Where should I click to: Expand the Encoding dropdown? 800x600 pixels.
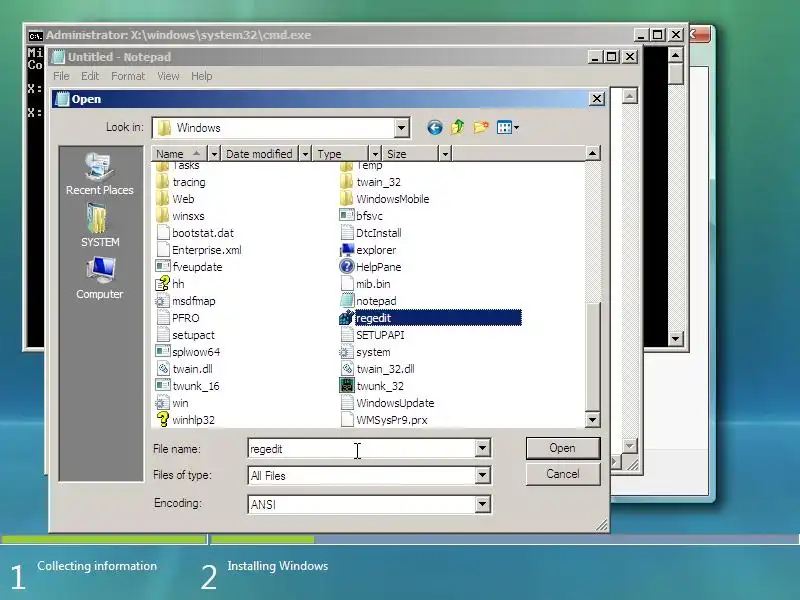pyautogui.click(x=482, y=505)
